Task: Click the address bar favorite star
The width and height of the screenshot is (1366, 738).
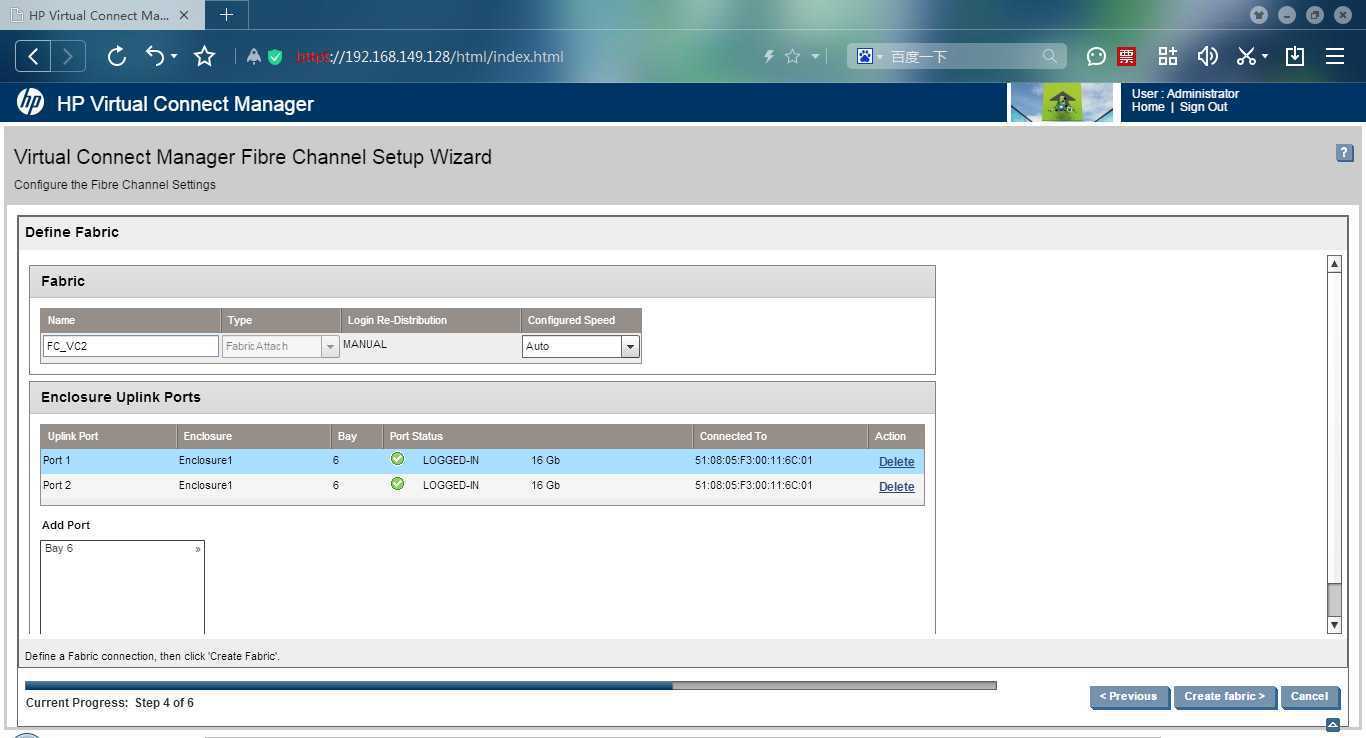Action: [793, 57]
